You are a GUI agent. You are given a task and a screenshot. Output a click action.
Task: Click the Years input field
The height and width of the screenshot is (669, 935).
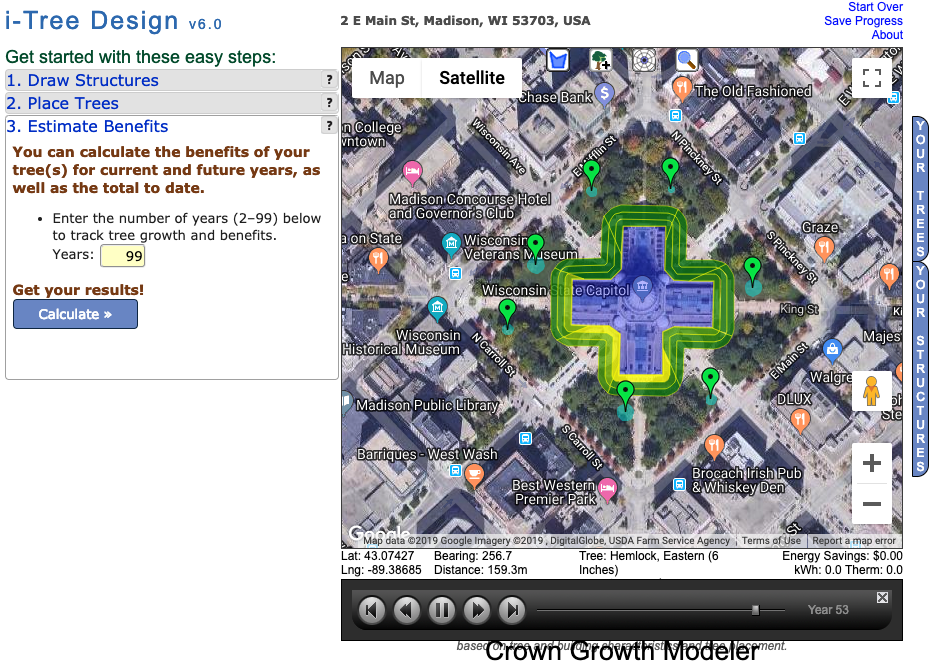click(x=122, y=256)
